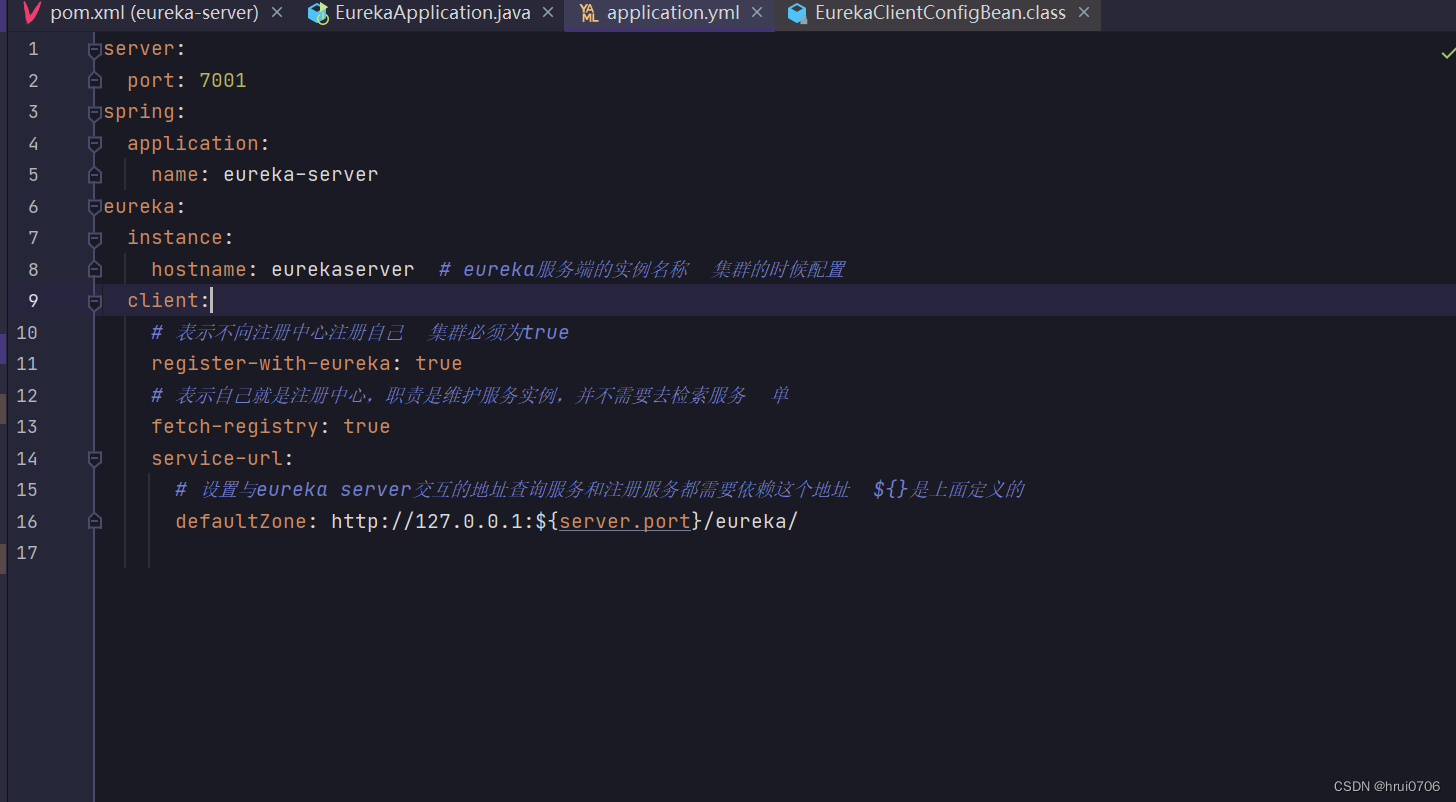Close the EurekaClientConfigBean.class tab
The width and height of the screenshot is (1456, 802).
pyautogui.click(x=1083, y=13)
